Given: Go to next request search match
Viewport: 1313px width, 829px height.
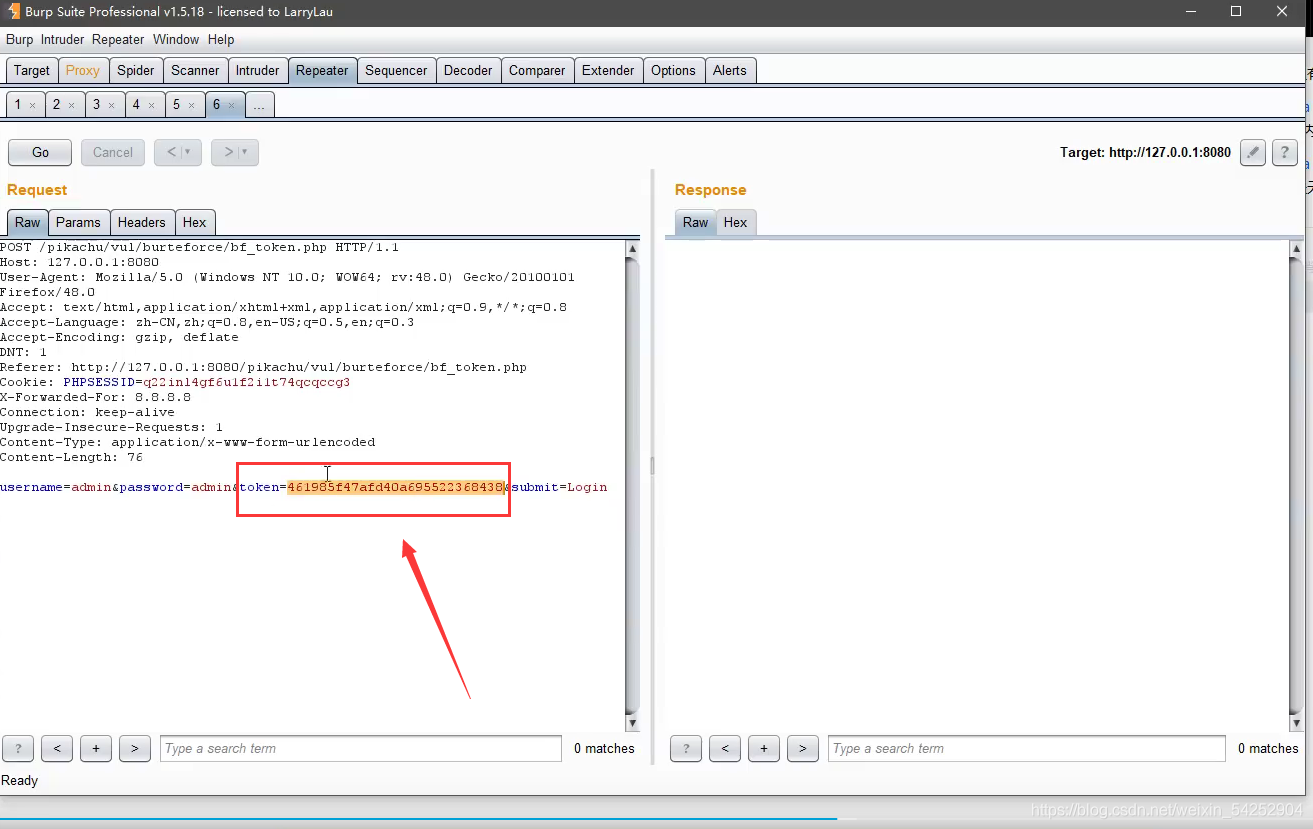Looking at the screenshot, I should pos(135,748).
